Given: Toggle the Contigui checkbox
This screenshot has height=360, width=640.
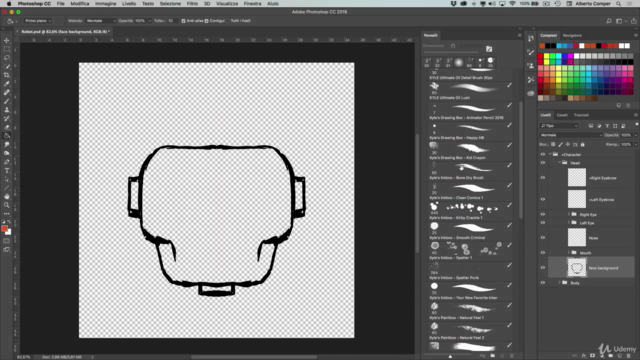Looking at the screenshot, I should pyautogui.click(x=207, y=21).
